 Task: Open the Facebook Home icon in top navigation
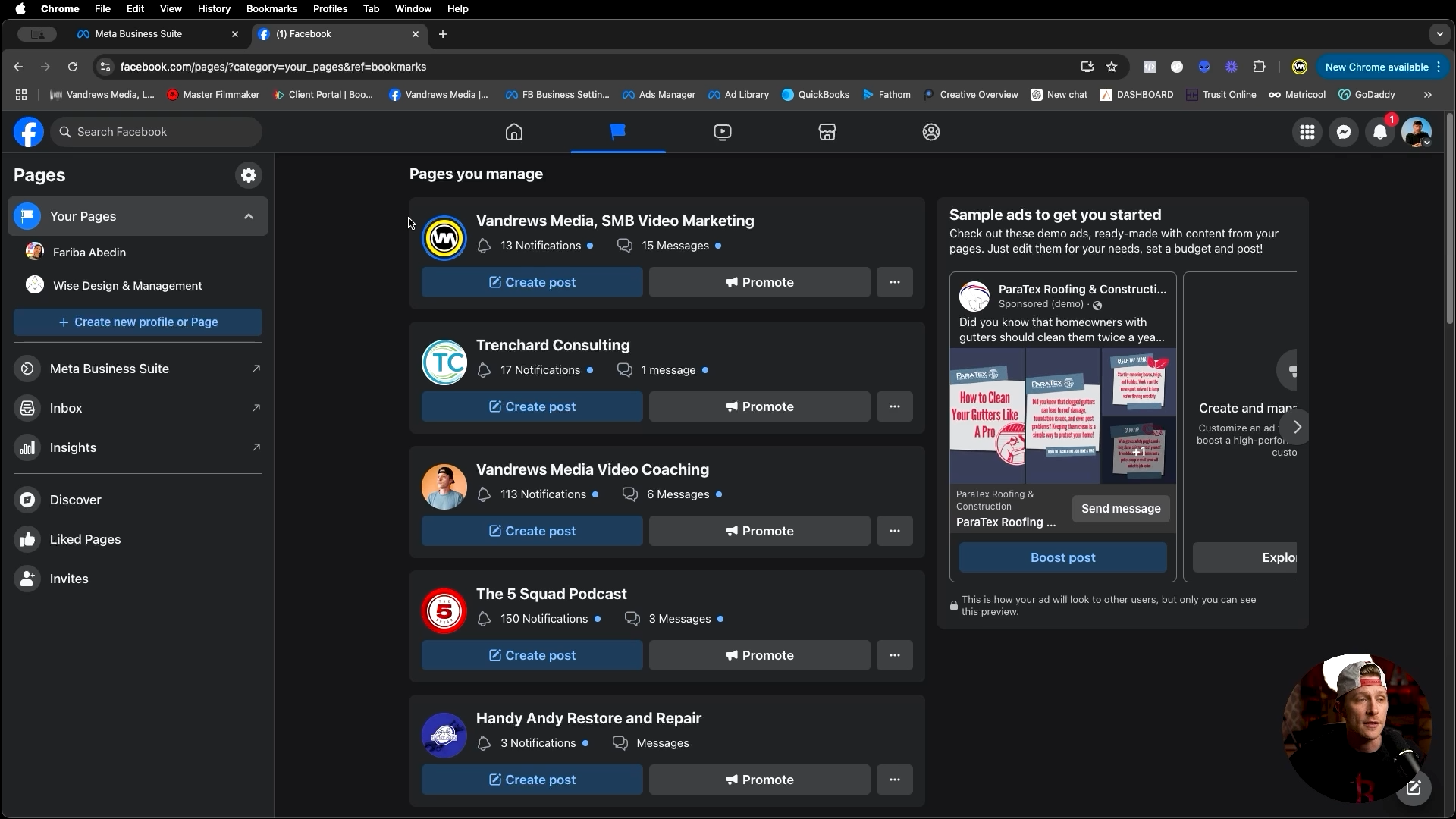click(x=514, y=132)
